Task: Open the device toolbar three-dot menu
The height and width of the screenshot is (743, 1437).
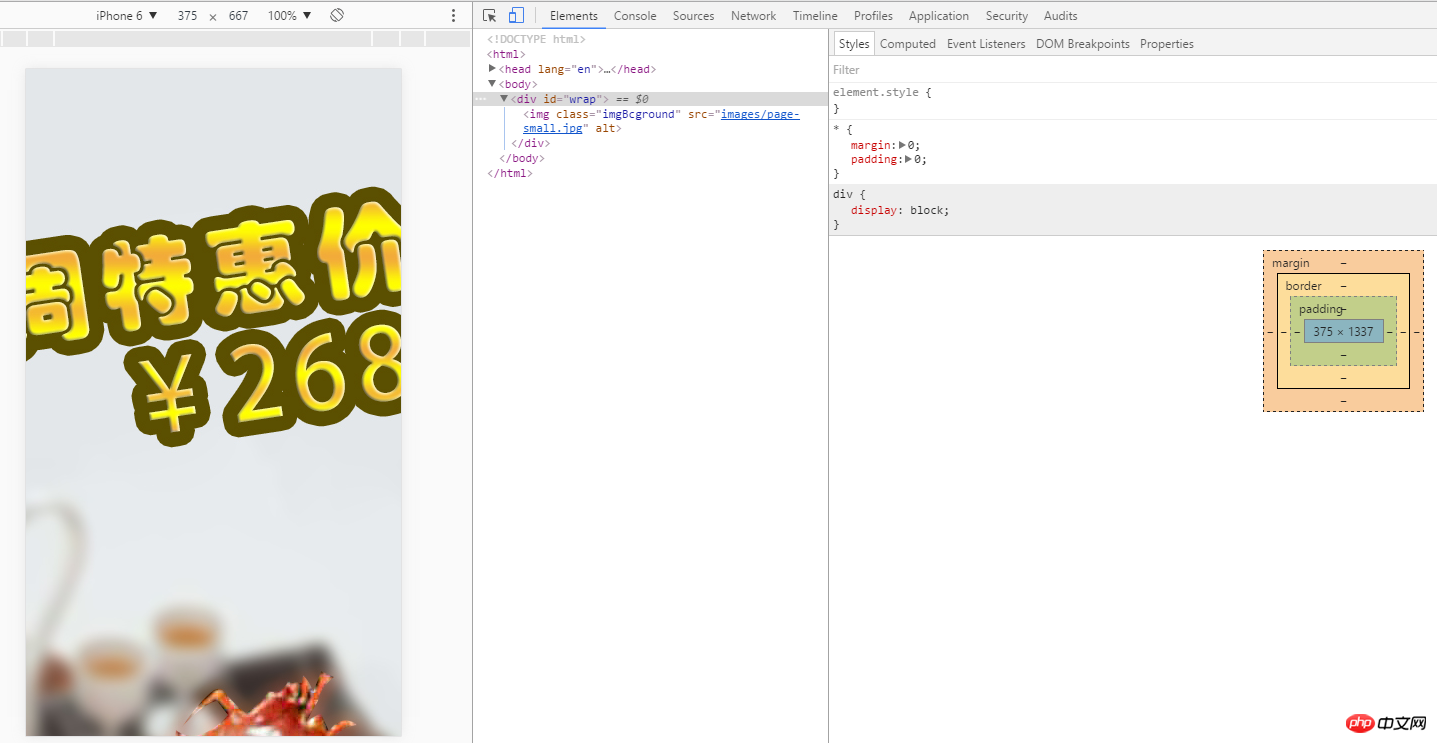Action: 453,15
